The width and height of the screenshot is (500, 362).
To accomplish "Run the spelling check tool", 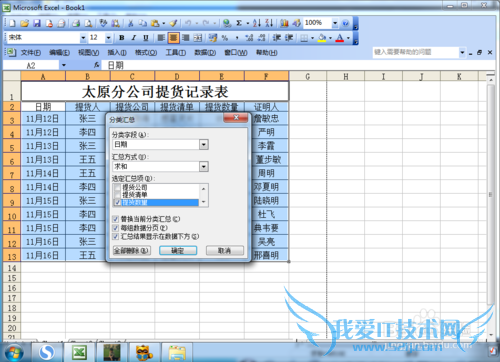I will [103, 23].
